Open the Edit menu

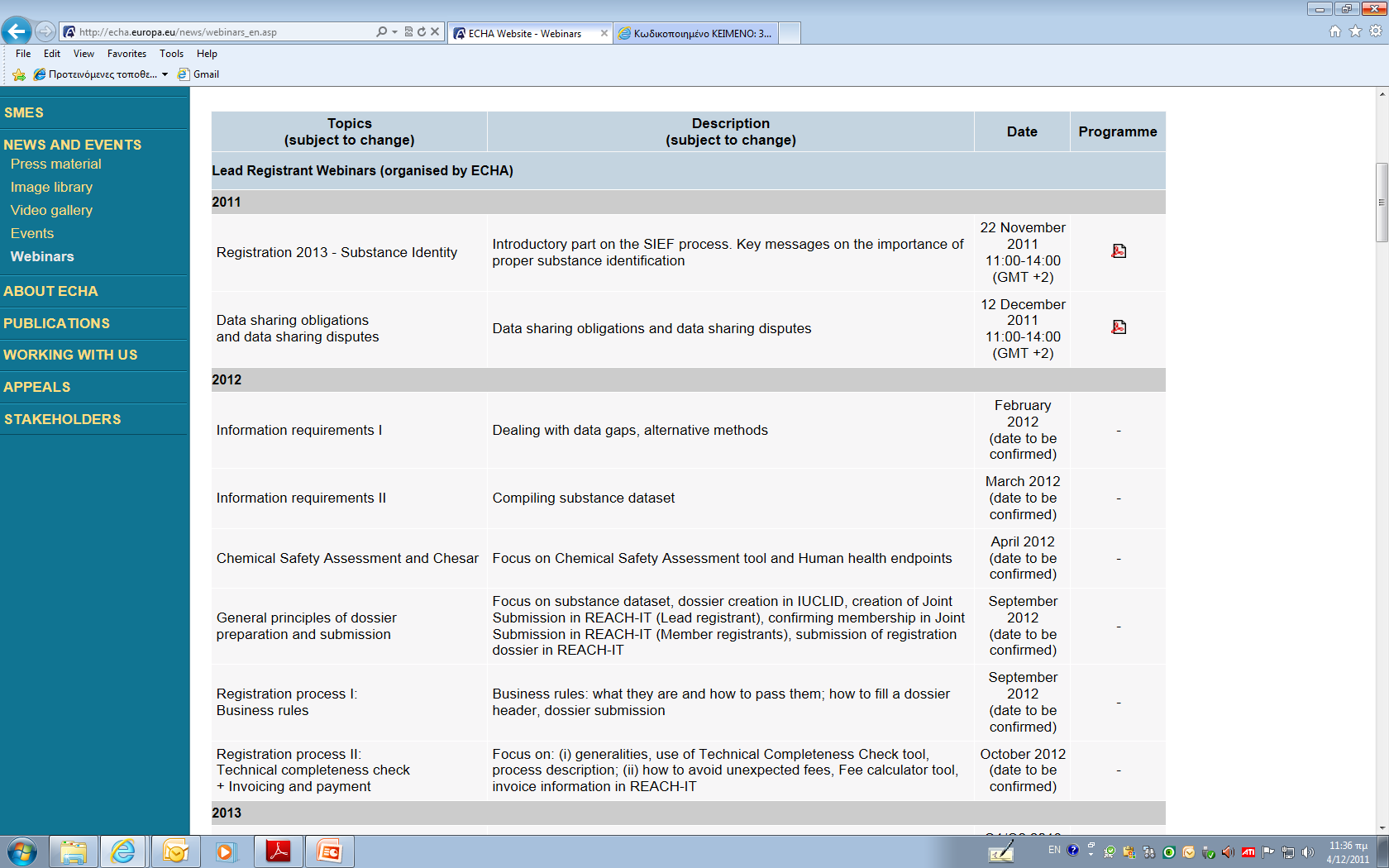coord(52,54)
